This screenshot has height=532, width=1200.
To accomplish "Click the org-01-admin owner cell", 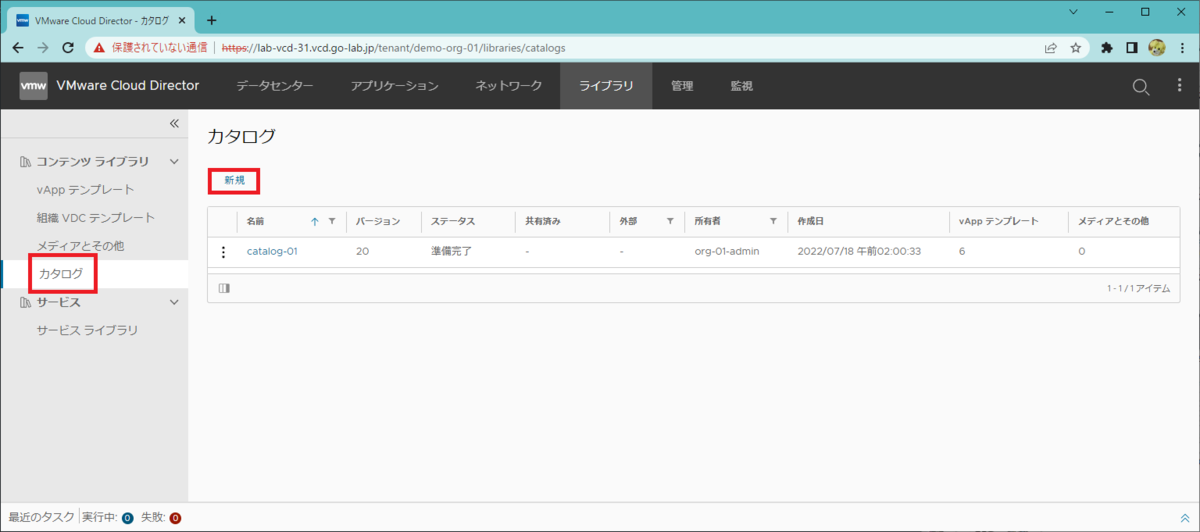I will click(727, 251).
